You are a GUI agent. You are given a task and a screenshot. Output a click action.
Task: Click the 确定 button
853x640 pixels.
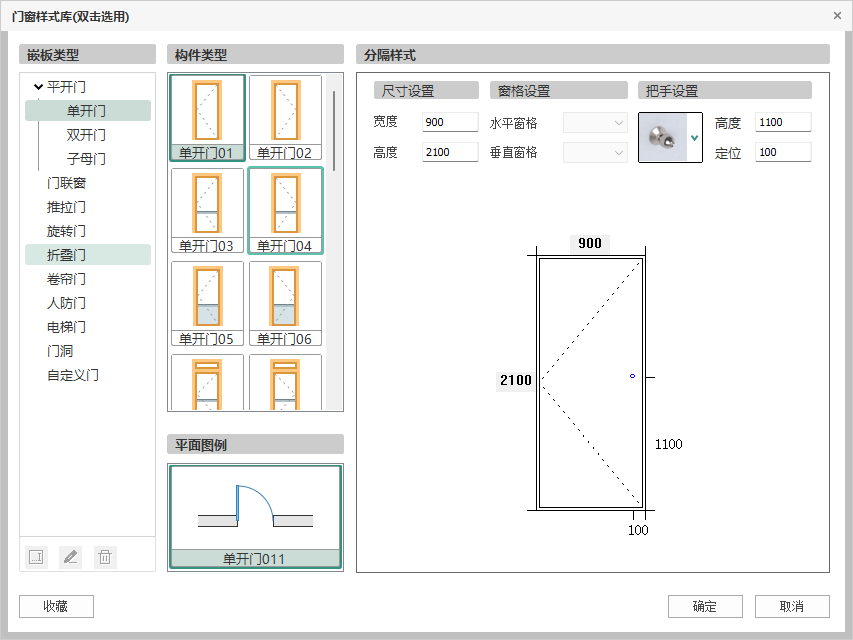coord(705,606)
